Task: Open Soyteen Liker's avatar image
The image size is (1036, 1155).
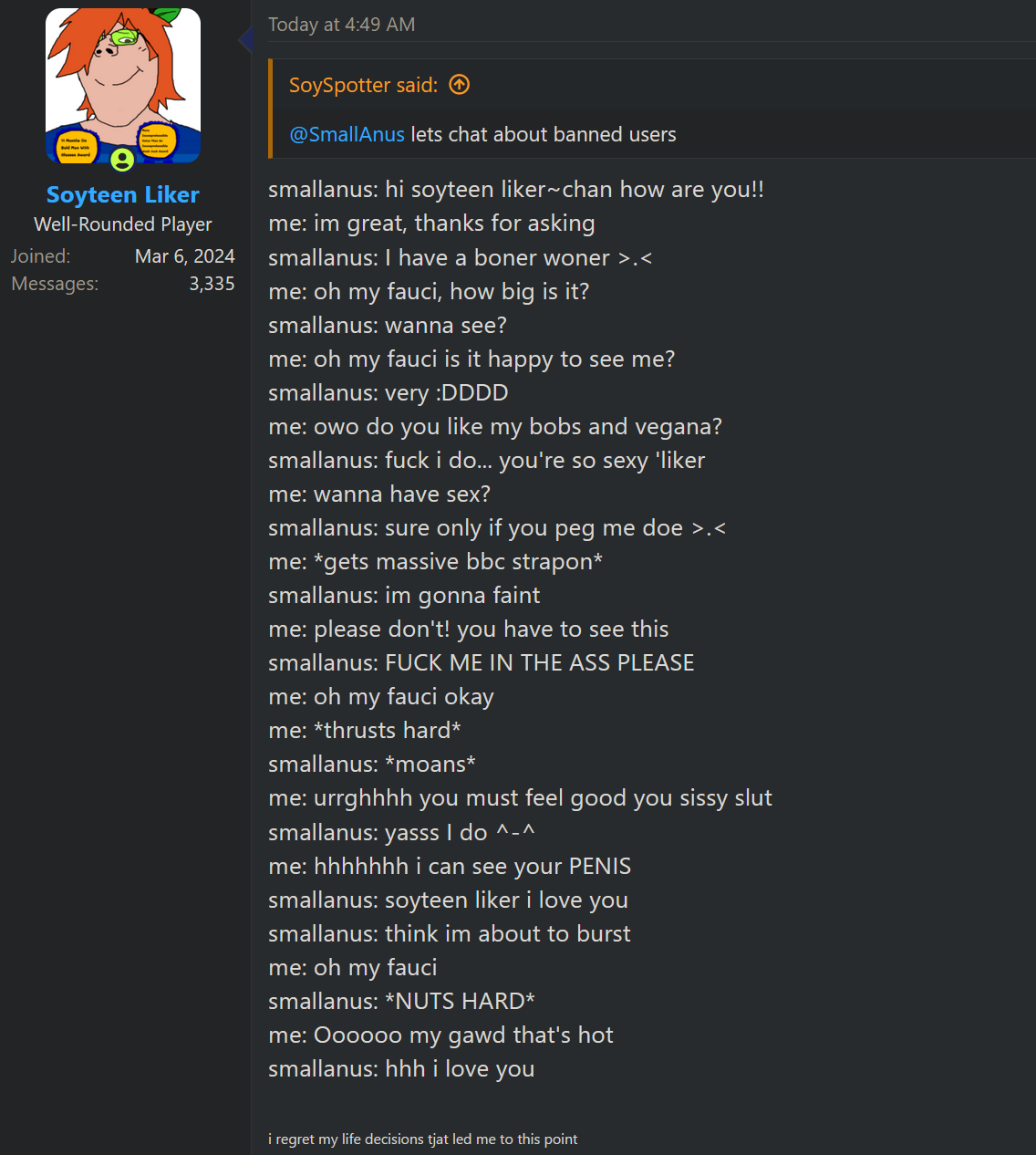Action: 123,82
